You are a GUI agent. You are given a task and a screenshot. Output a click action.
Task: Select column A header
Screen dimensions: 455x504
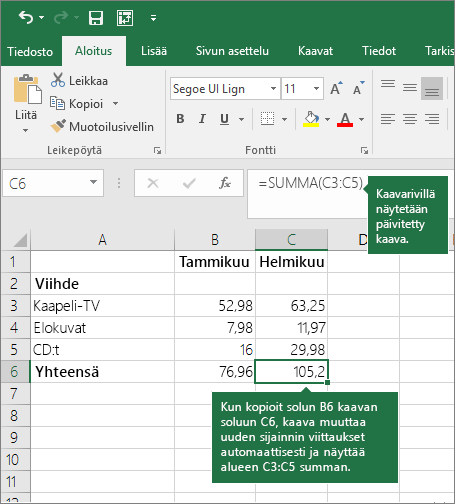102,239
